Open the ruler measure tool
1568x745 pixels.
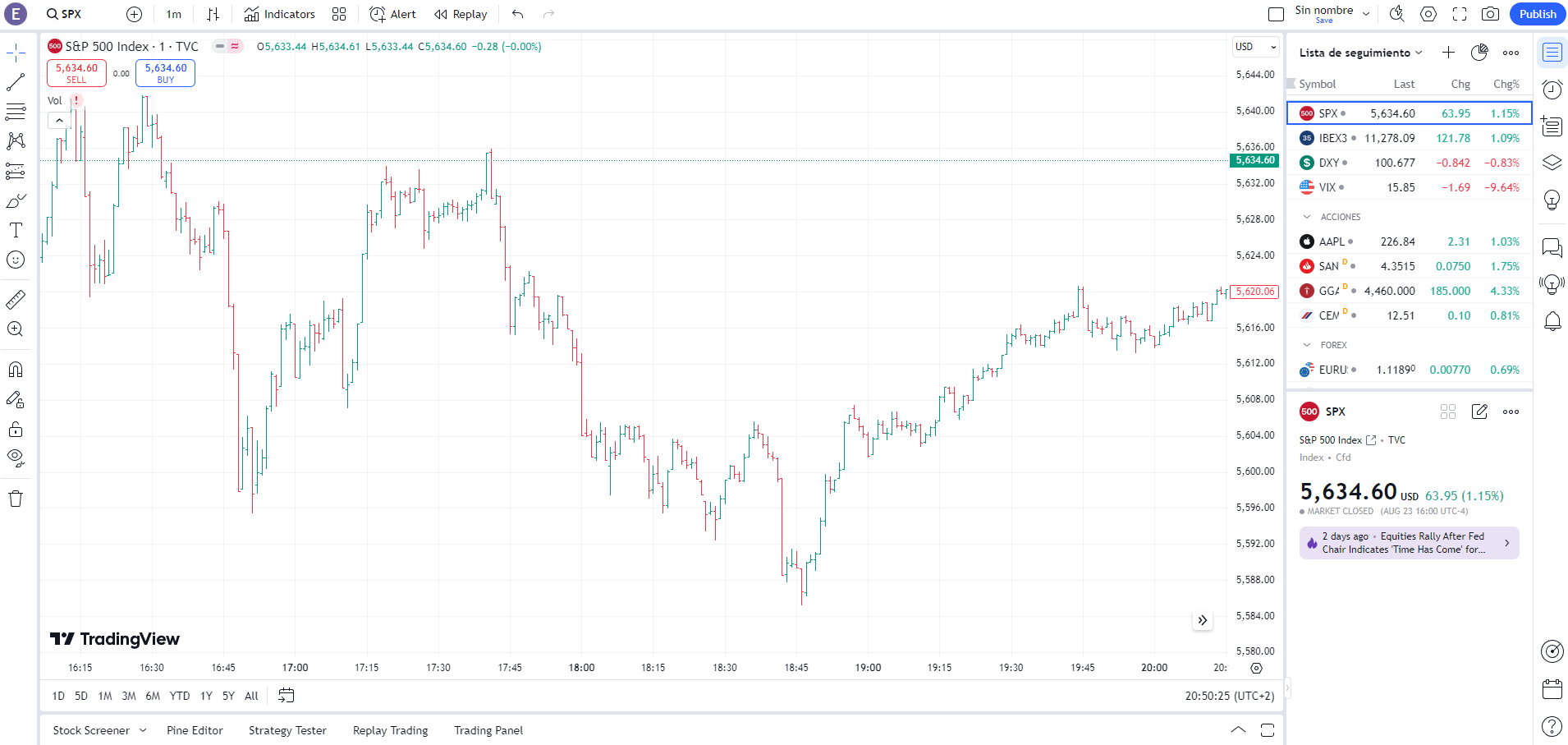click(x=16, y=300)
